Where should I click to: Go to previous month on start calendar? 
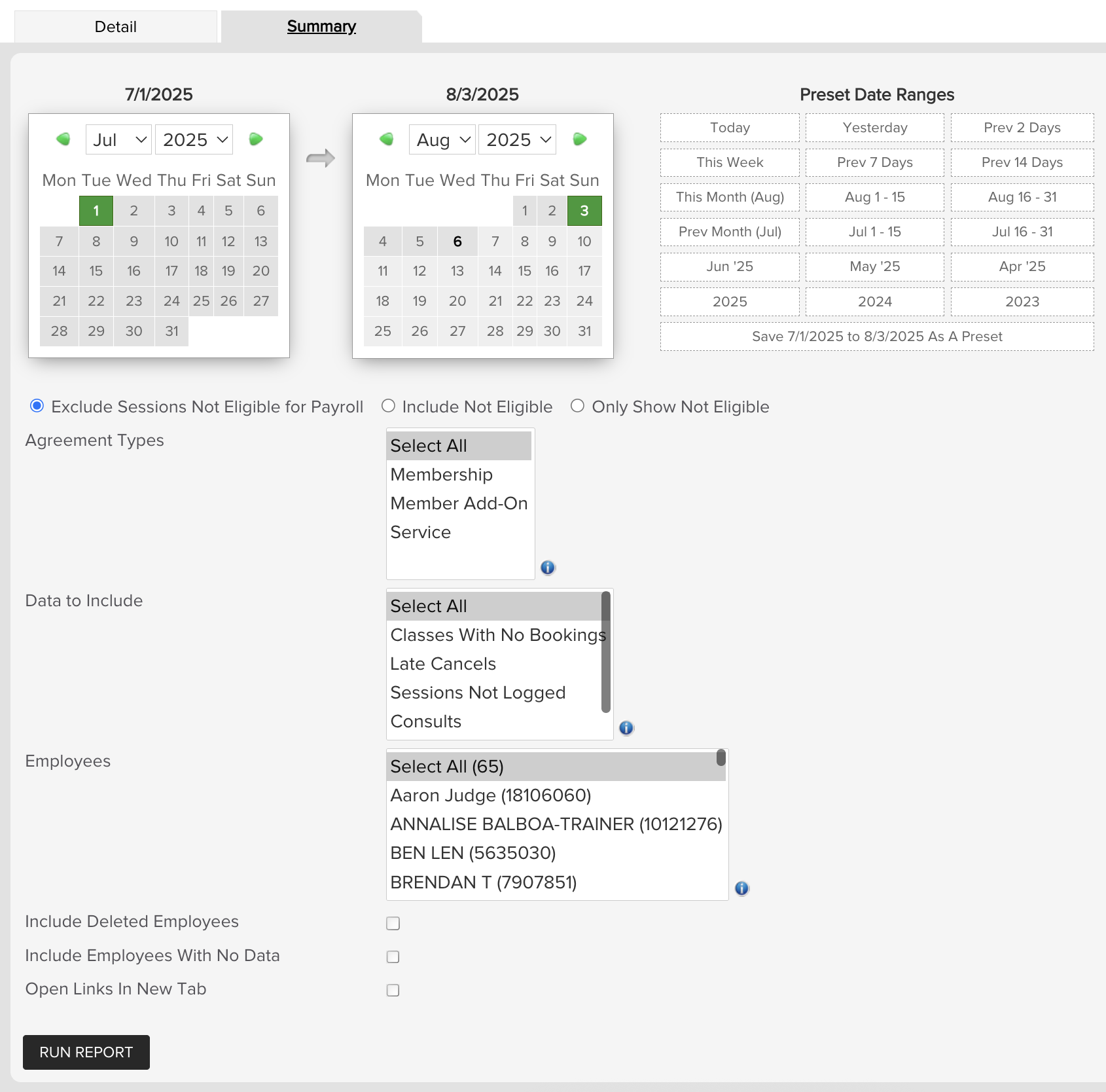click(63, 139)
